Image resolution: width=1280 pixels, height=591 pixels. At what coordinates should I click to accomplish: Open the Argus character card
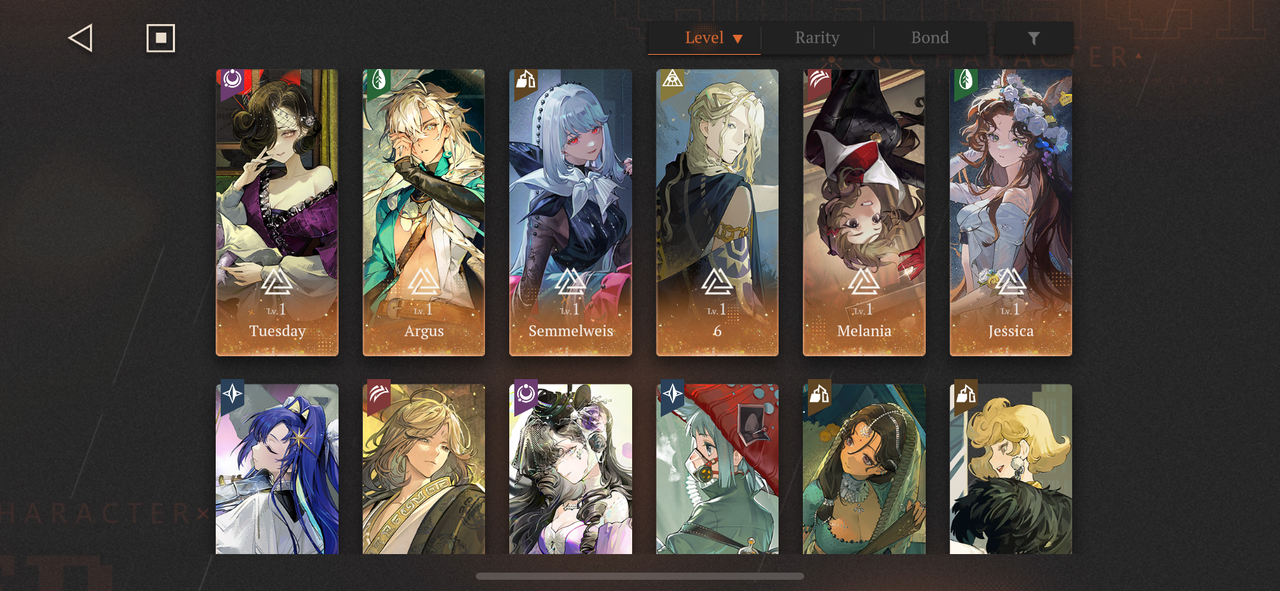point(424,212)
